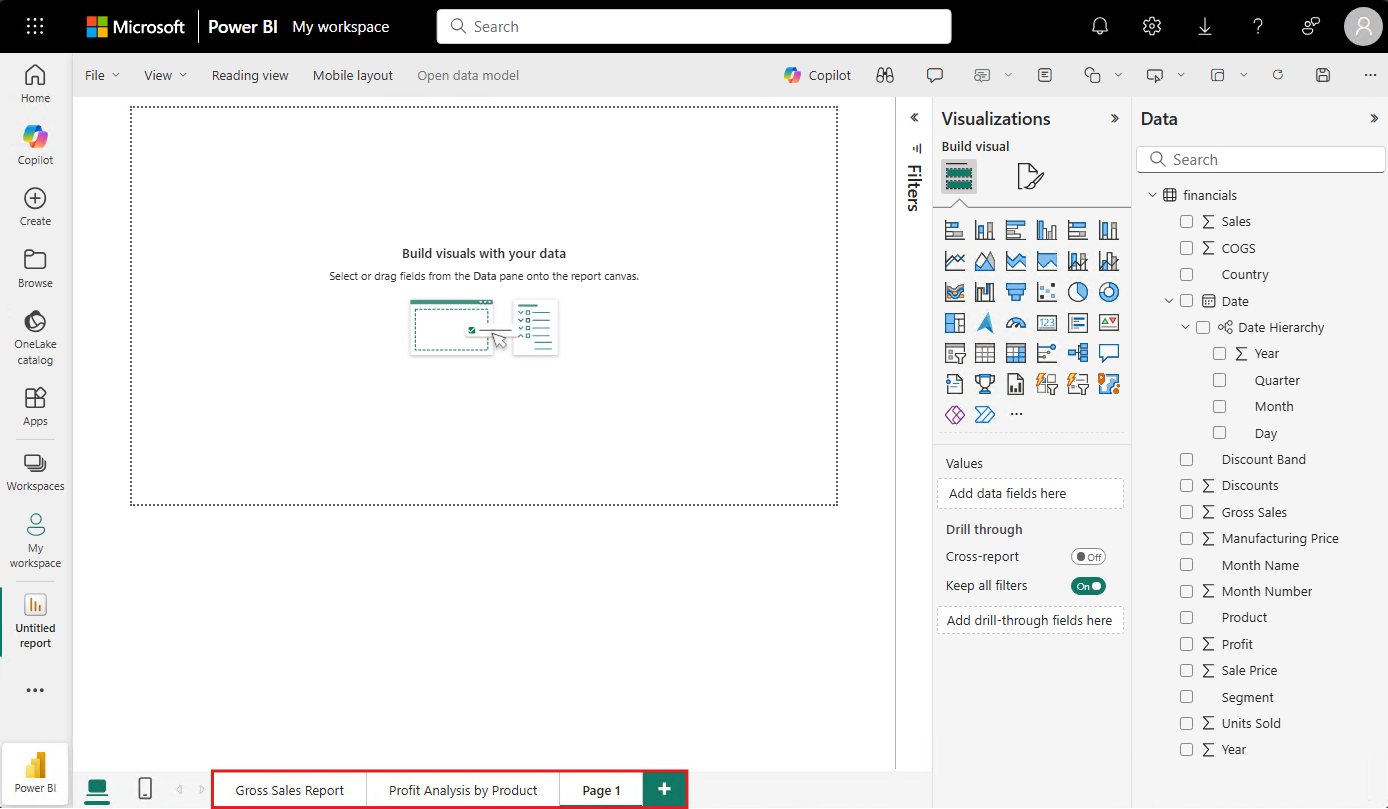This screenshot has height=809, width=1388.
Task: Turn off Keep all filters
Action: (x=1088, y=585)
